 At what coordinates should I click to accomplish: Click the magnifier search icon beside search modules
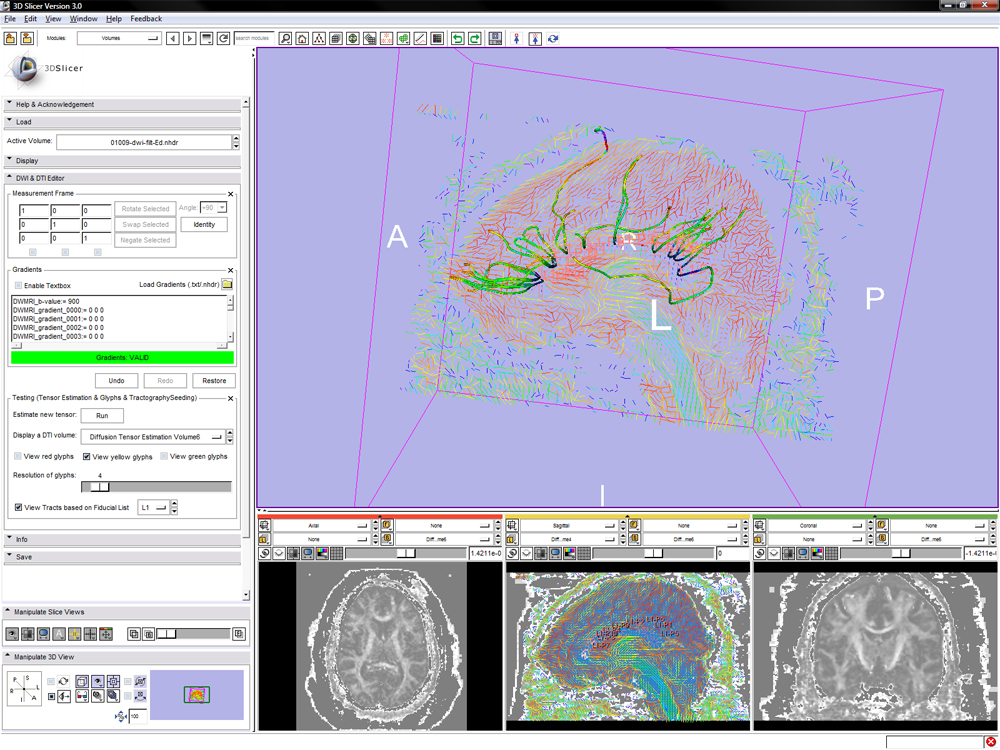[285, 39]
